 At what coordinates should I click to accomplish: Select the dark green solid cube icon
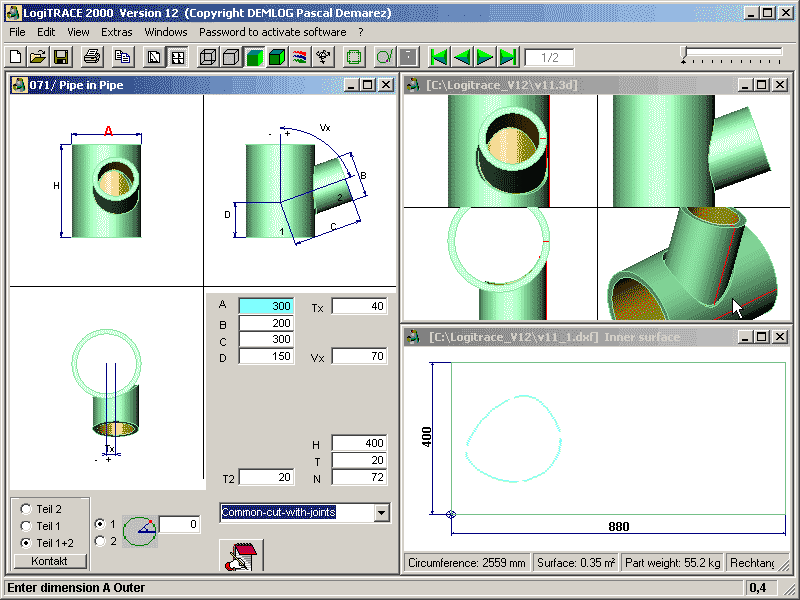click(x=277, y=57)
